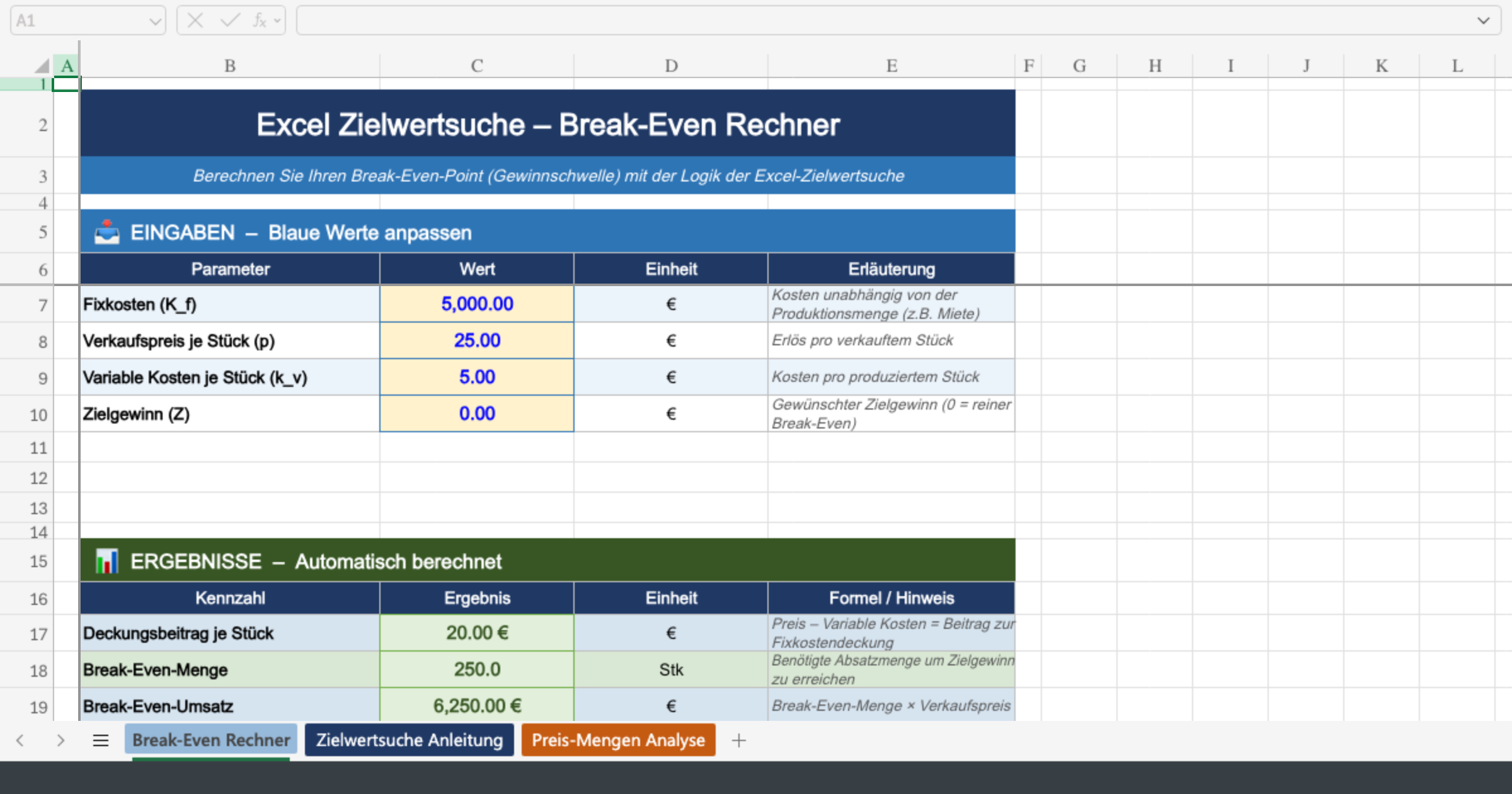Click the Break-Even-Umsatz result 6,250.00 €
The width and height of the screenshot is (1512, 794).
point(477,706)
